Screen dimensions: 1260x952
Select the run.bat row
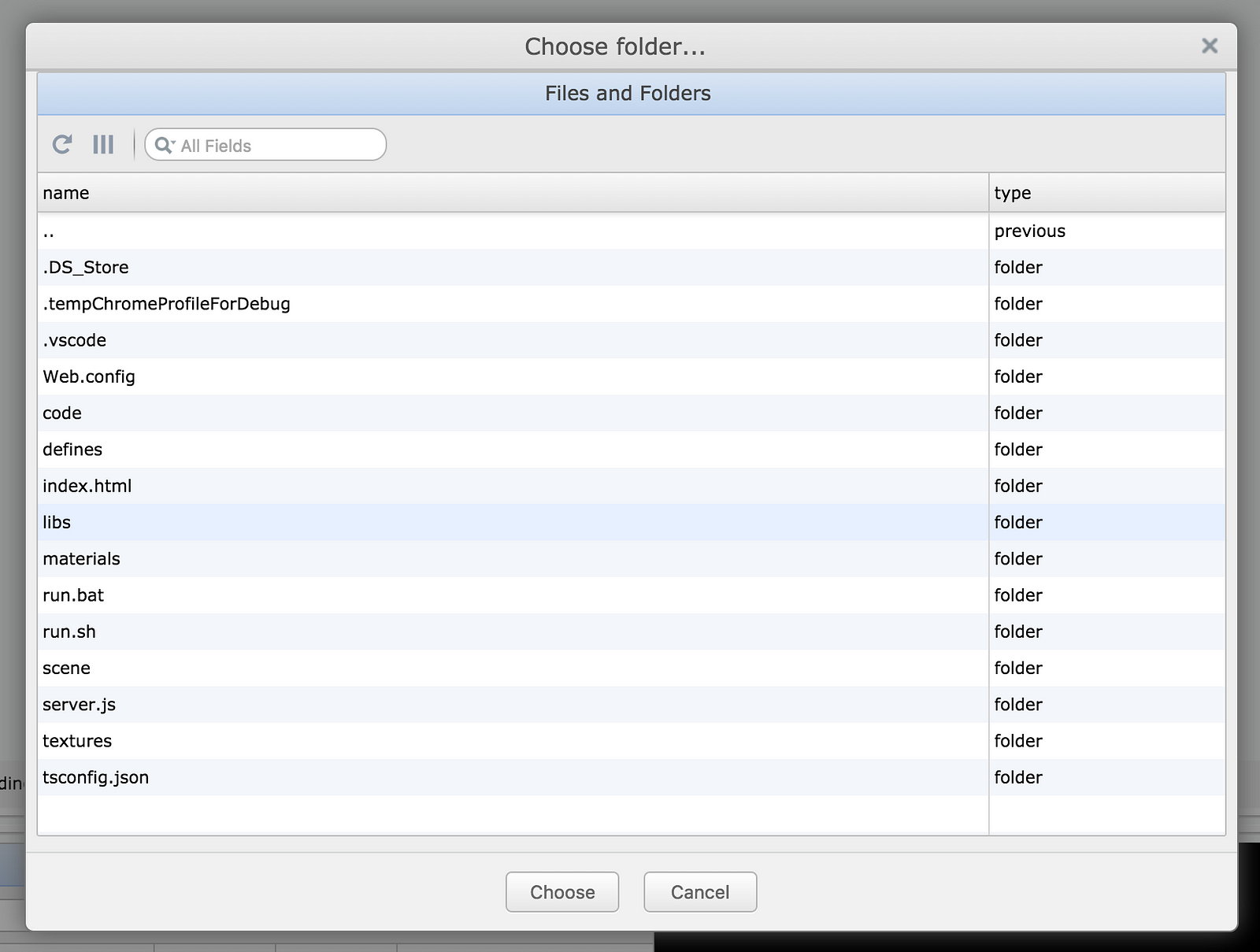coord(632,595)
